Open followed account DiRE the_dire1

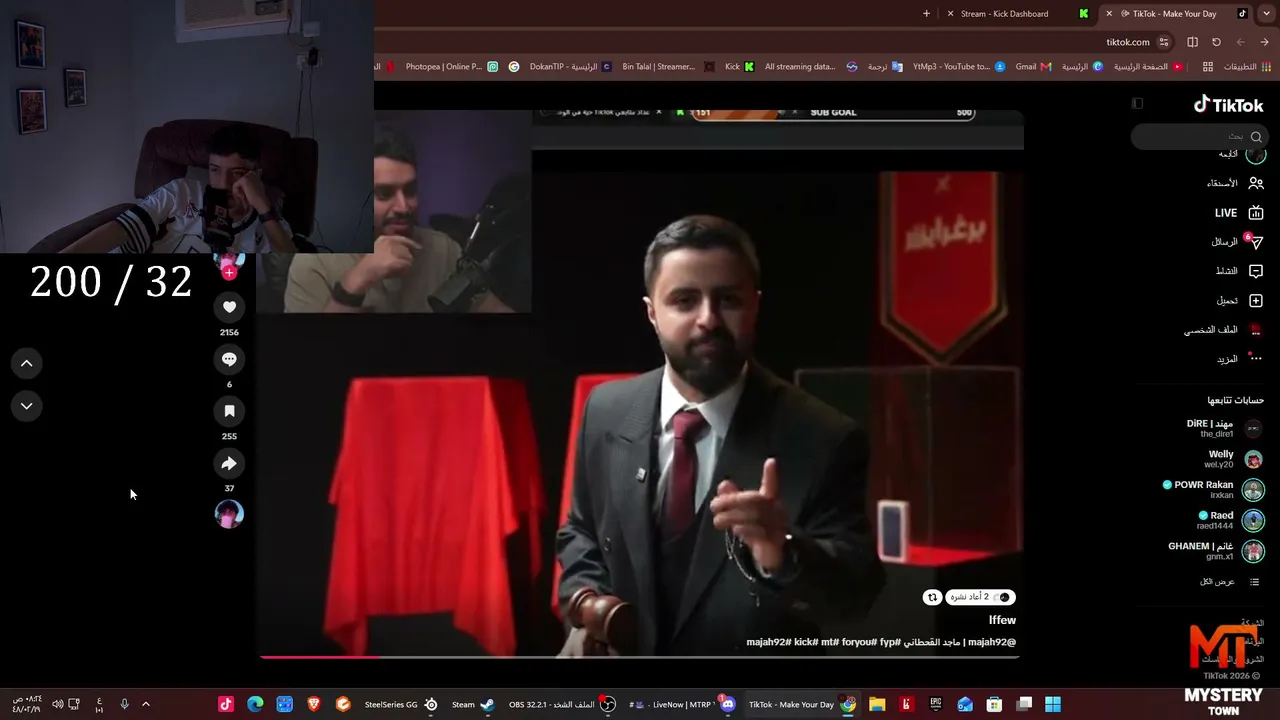point(1224,428)
